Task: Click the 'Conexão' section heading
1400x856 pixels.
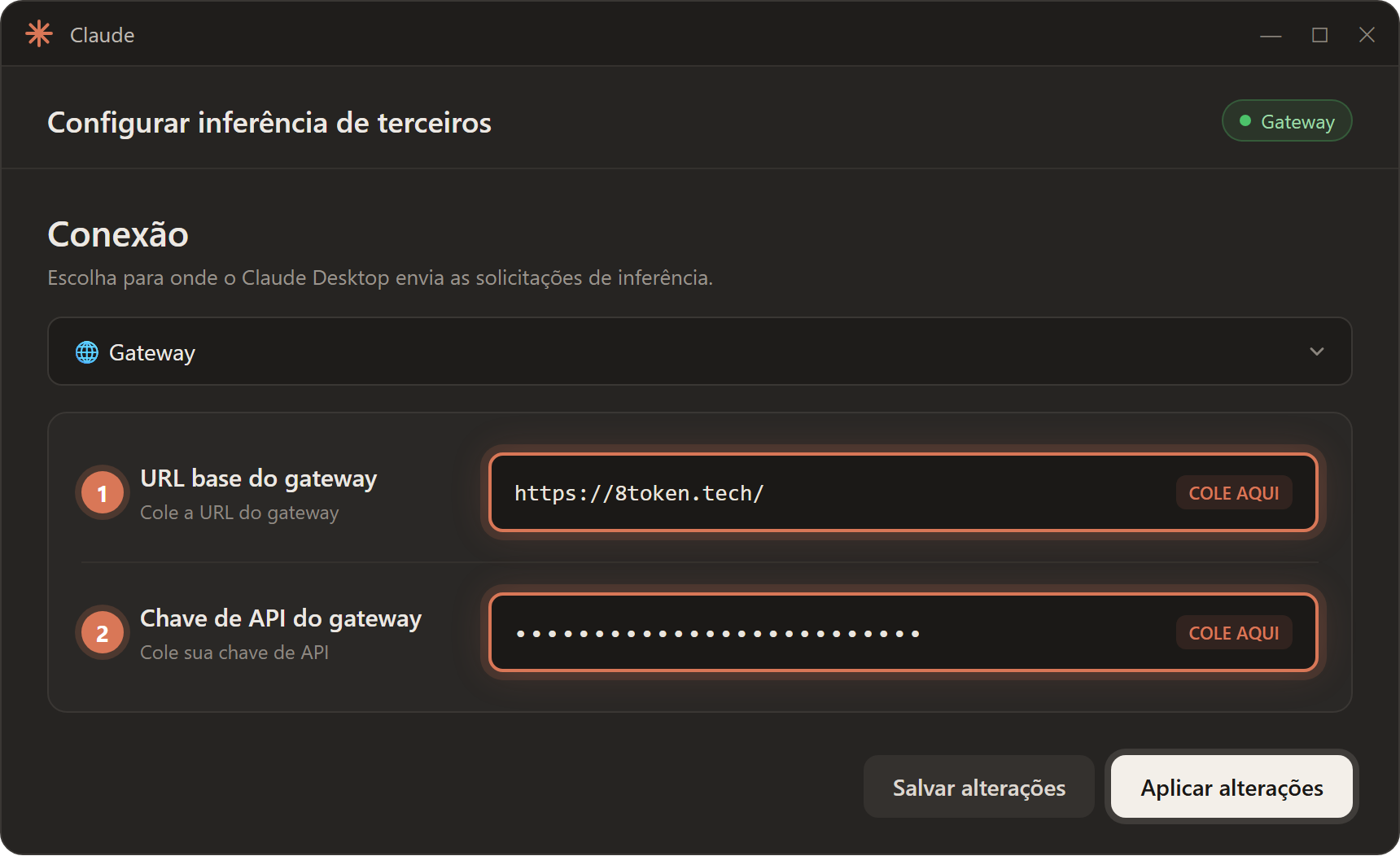Action: pyautogui.click(x=118, y=234)
